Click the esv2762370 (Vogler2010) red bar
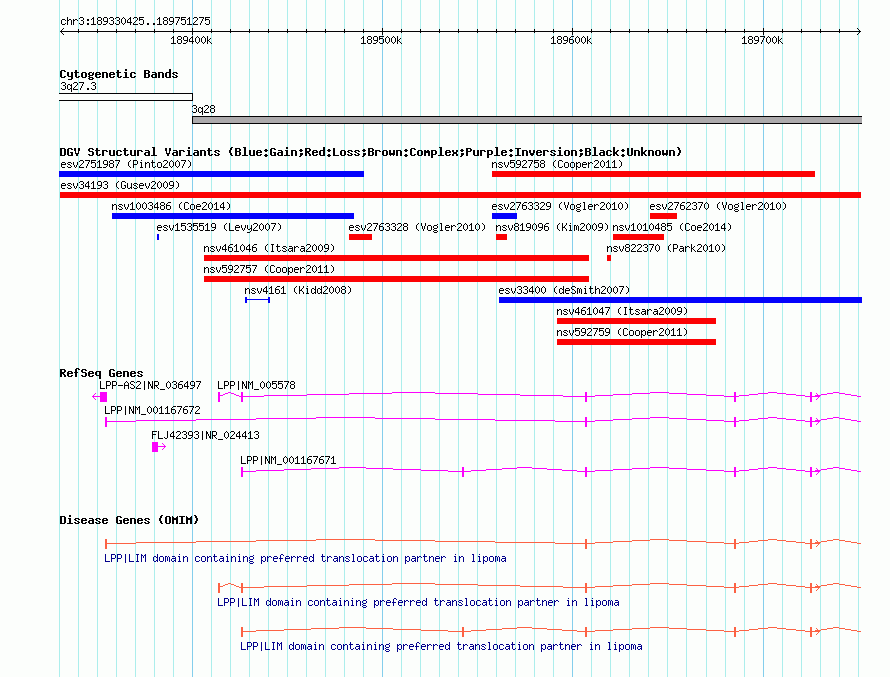 click(664, 216)
